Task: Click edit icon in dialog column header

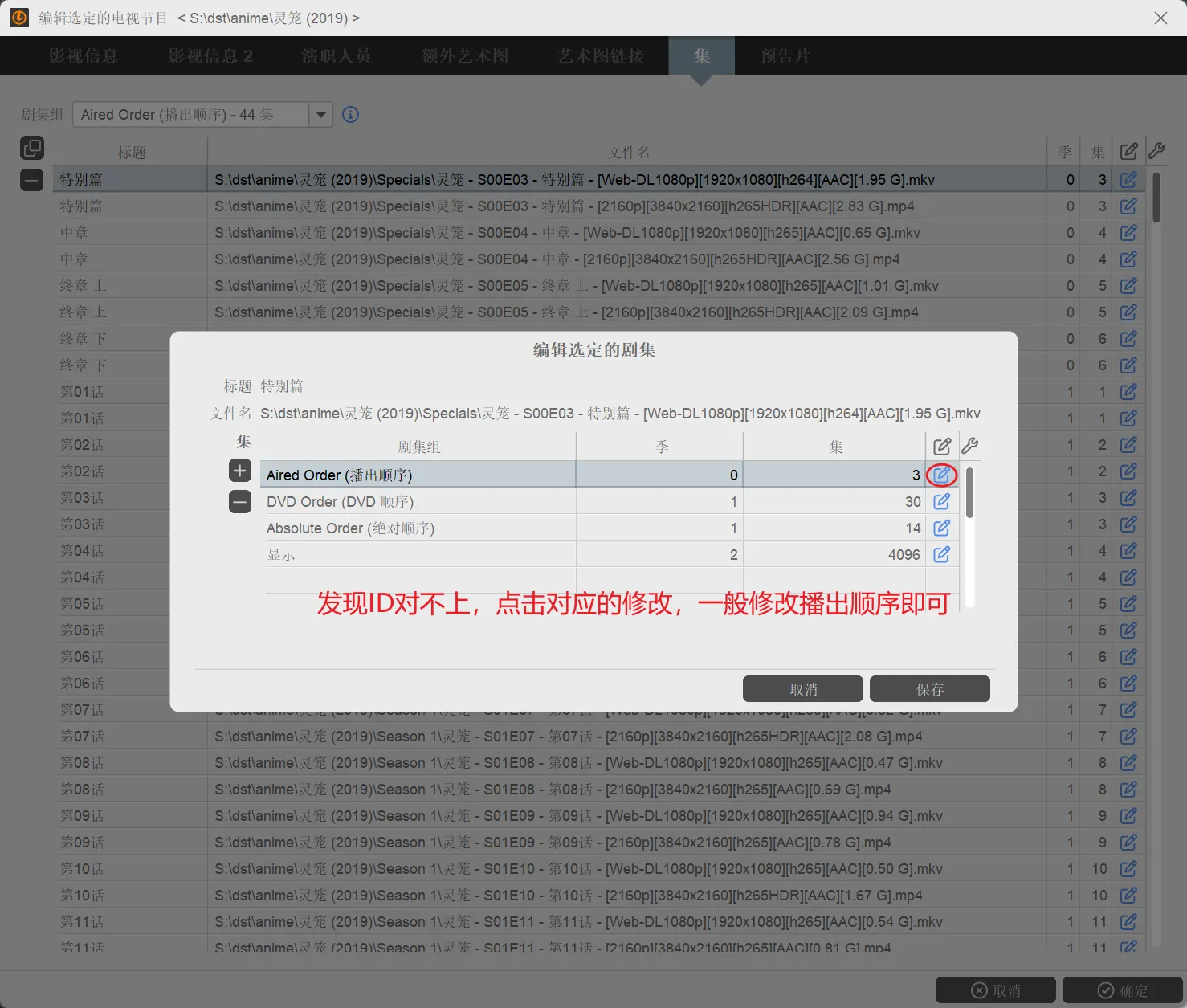Action: tap(941, 446)
